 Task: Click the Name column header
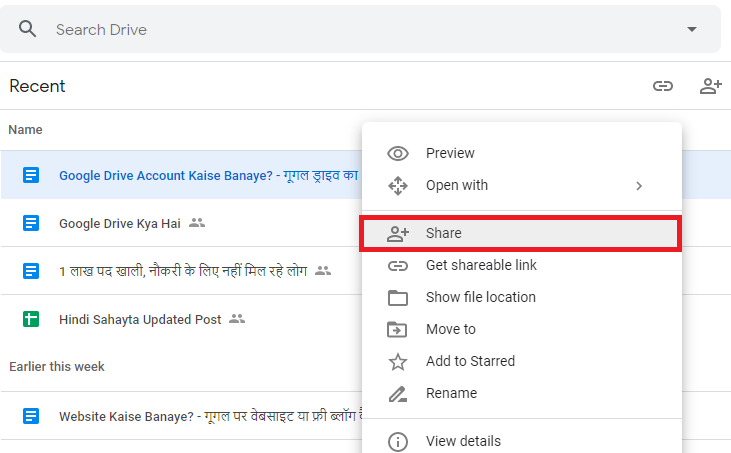tap(25, 130)
